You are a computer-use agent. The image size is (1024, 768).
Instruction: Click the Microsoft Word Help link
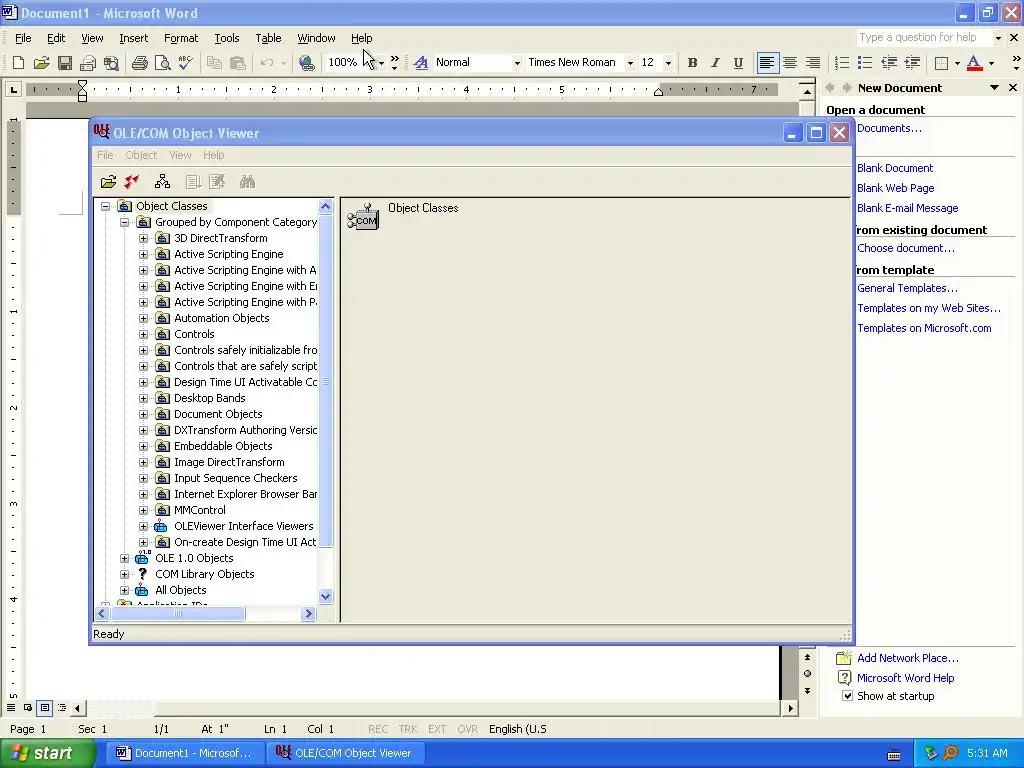[x=905, y=678]
